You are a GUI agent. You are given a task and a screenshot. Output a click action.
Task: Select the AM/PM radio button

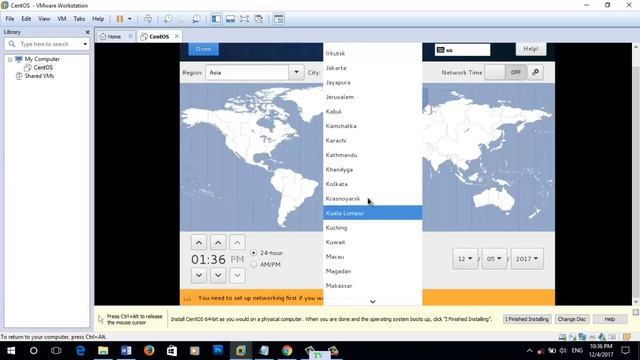coord(254,264)
